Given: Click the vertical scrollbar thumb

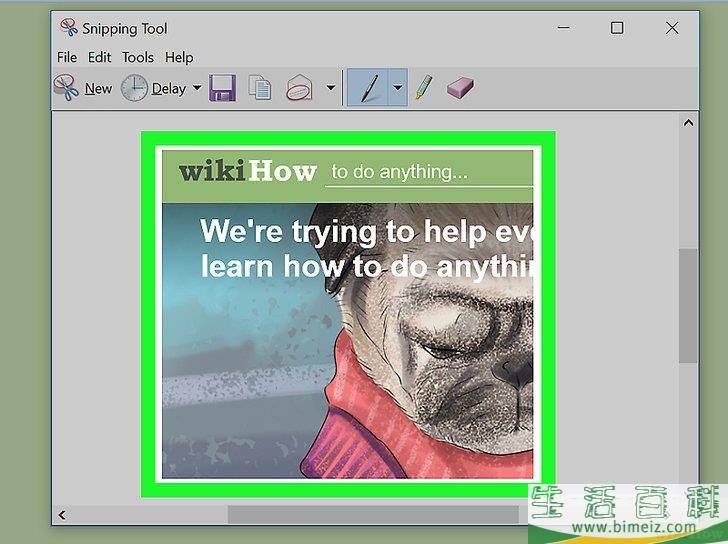Looking at the screenshot, I should (x=688, y=306).
